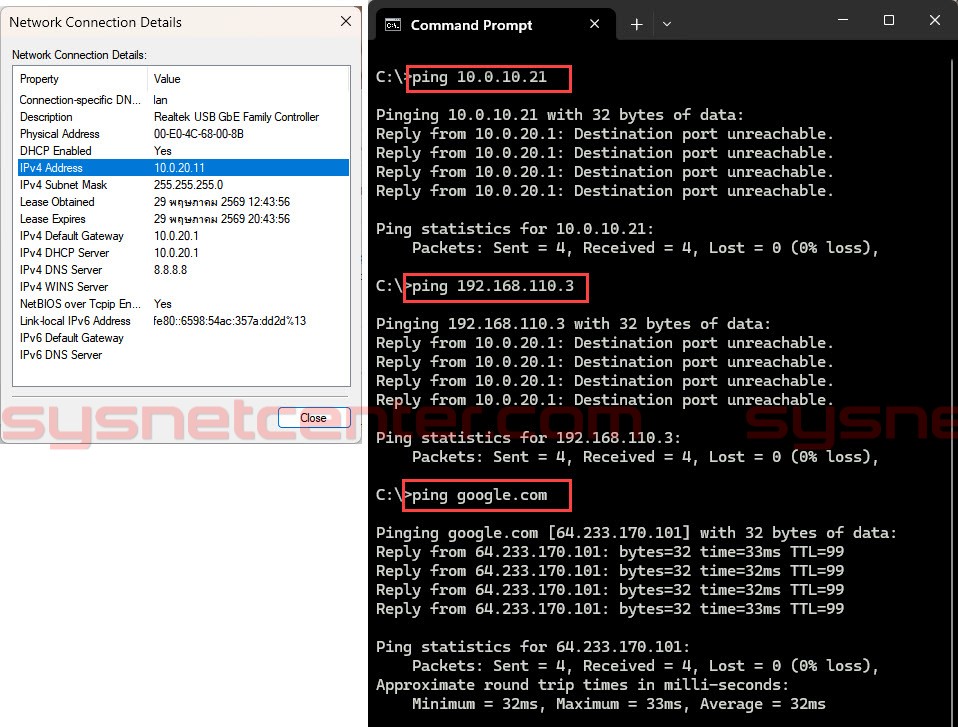The width and height of the screenshot is (958, 727).
Task: Click 'Ping statistics for 192.168.110.3' line
Action: pyautogui.click(x=528, y=438)
